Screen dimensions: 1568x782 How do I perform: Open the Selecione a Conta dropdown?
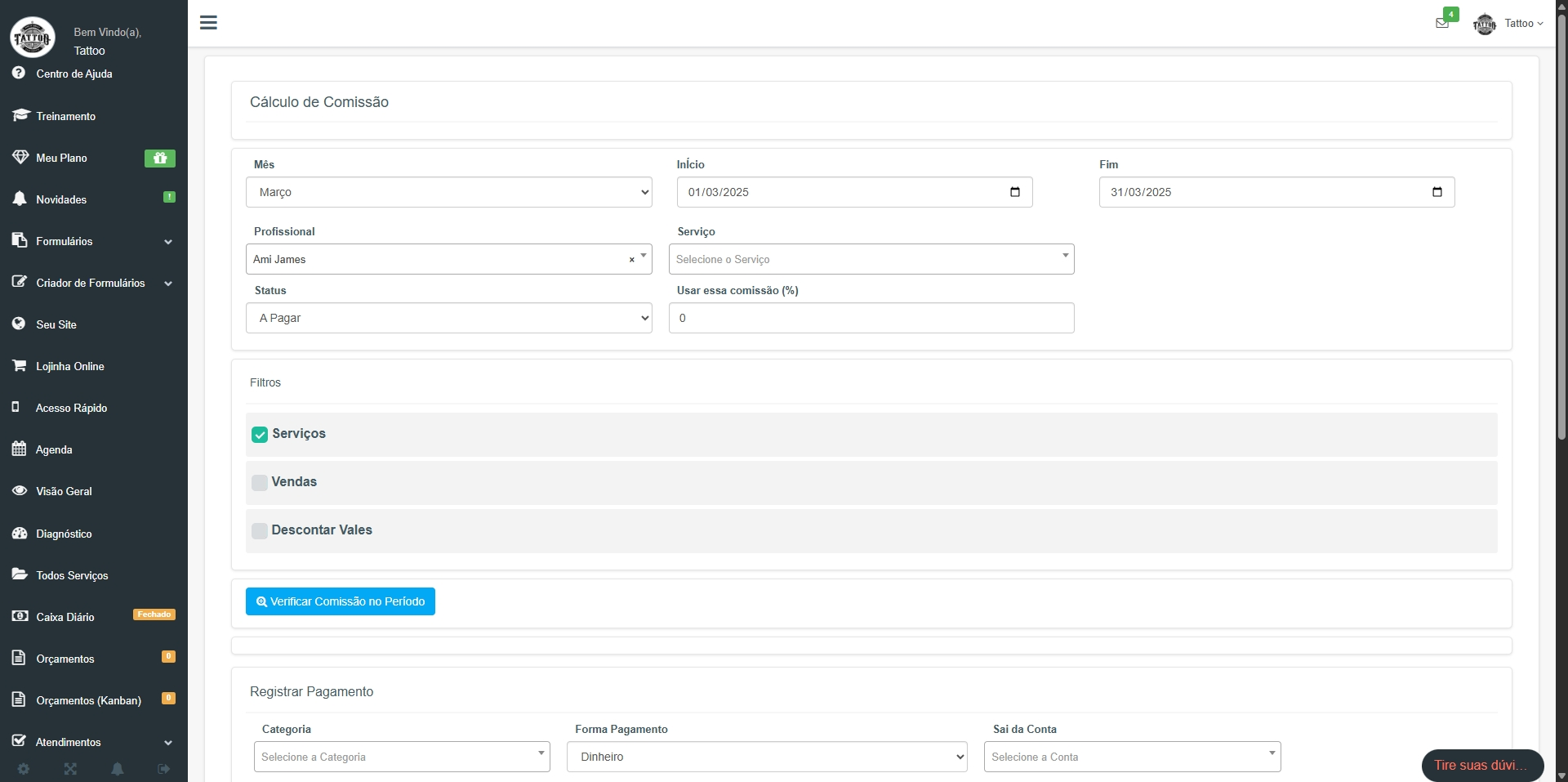1133,757
